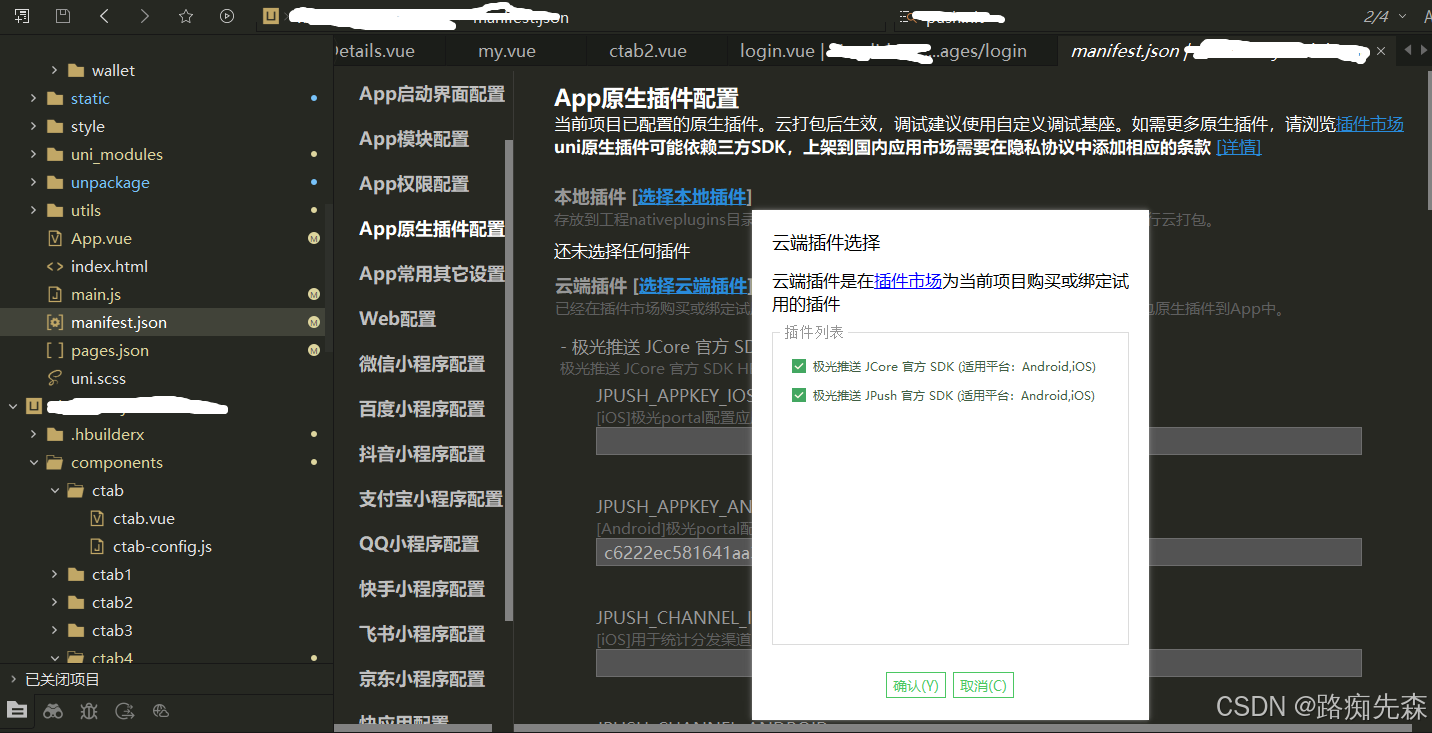The width and height of the screenshot is (1432, 733).
Task: Click the Save icon in the toolbar
Action: click(62, 16)
